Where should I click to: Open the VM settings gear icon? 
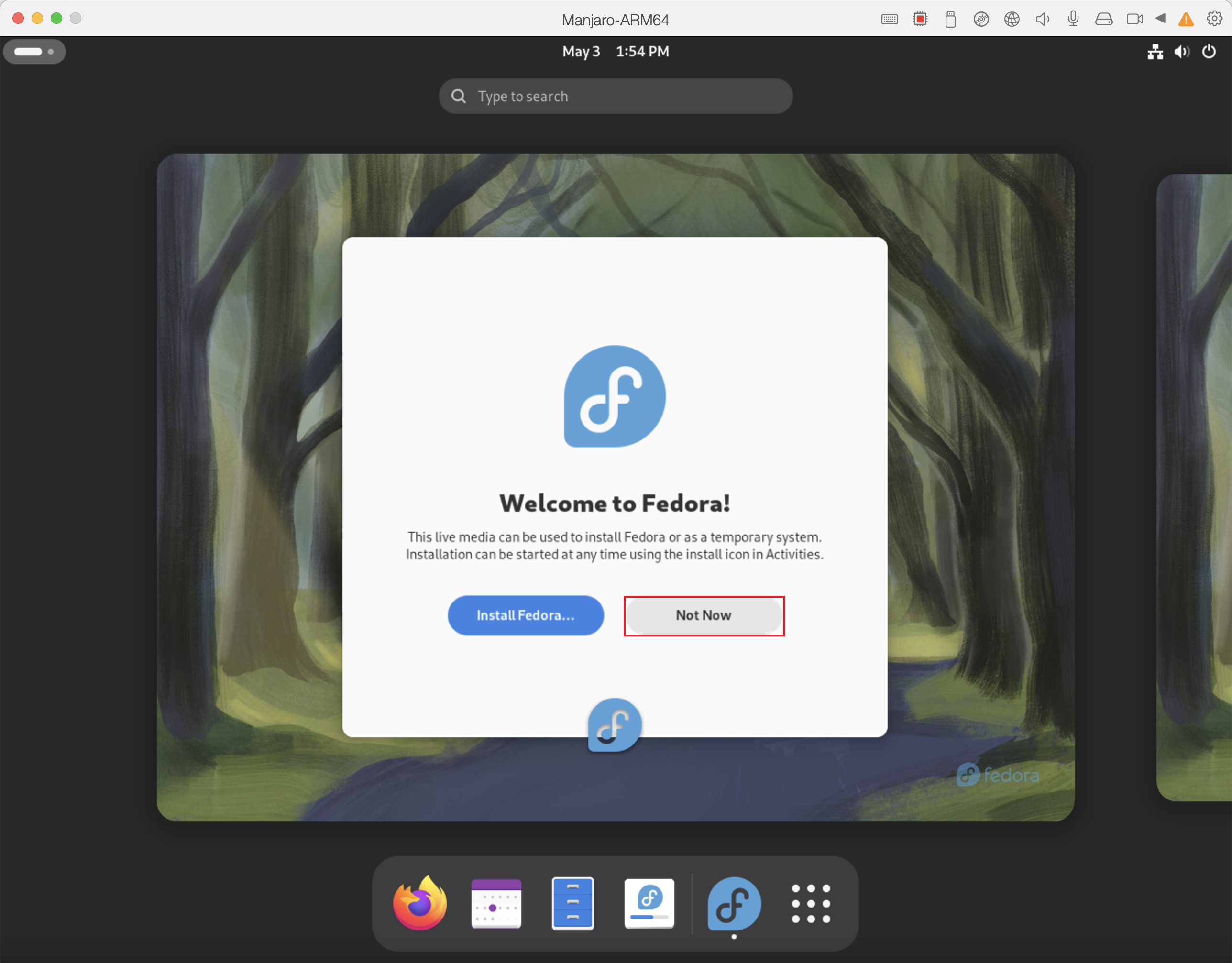coord(1214,19)
